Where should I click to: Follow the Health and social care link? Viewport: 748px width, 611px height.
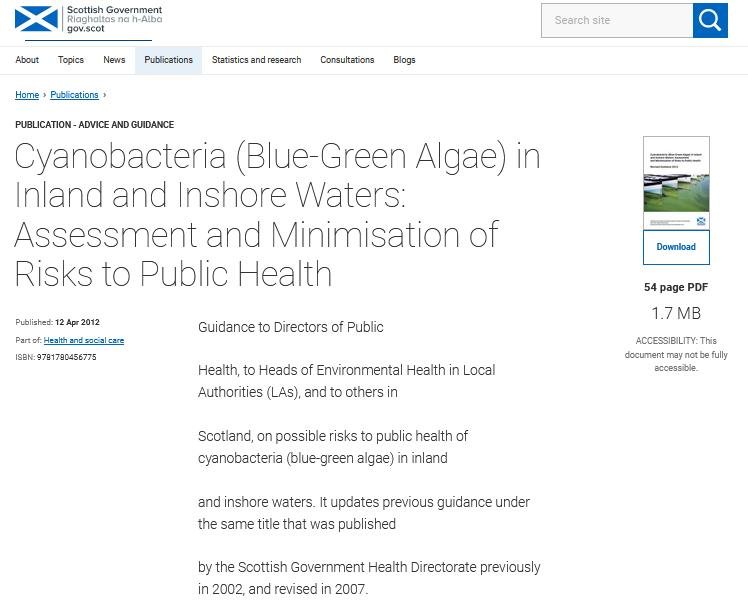point(84,340)
